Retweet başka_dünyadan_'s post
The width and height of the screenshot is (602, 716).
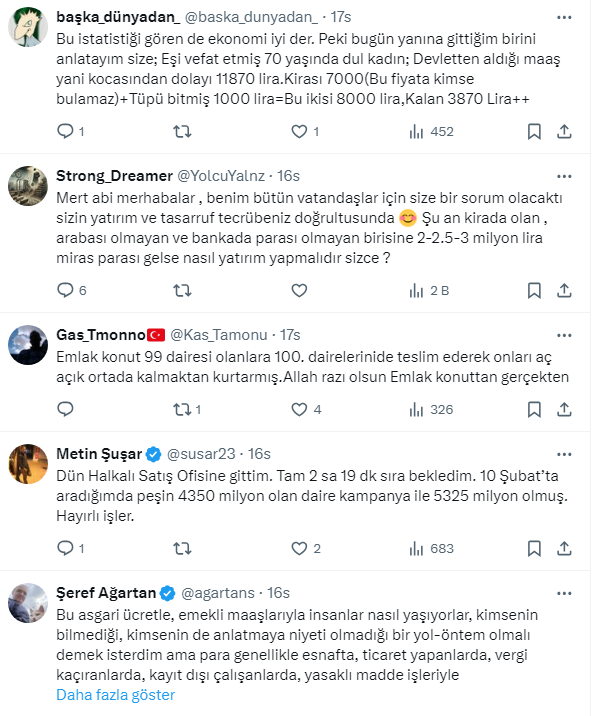pos(183,131)
